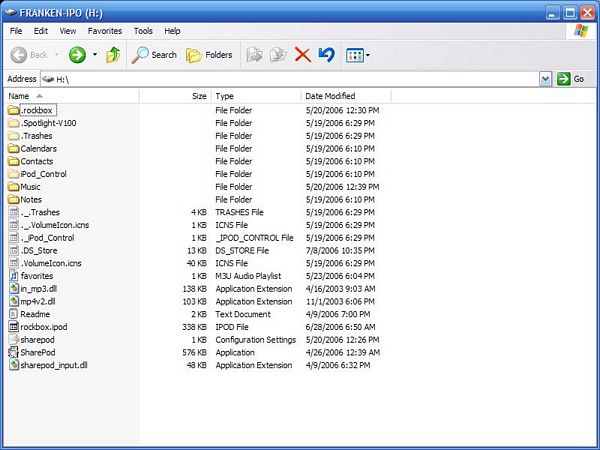Open the Views dropdown arrow
The width and height of the screenshot is (600, 450).
pyautogui.click(x=368, y=55)
